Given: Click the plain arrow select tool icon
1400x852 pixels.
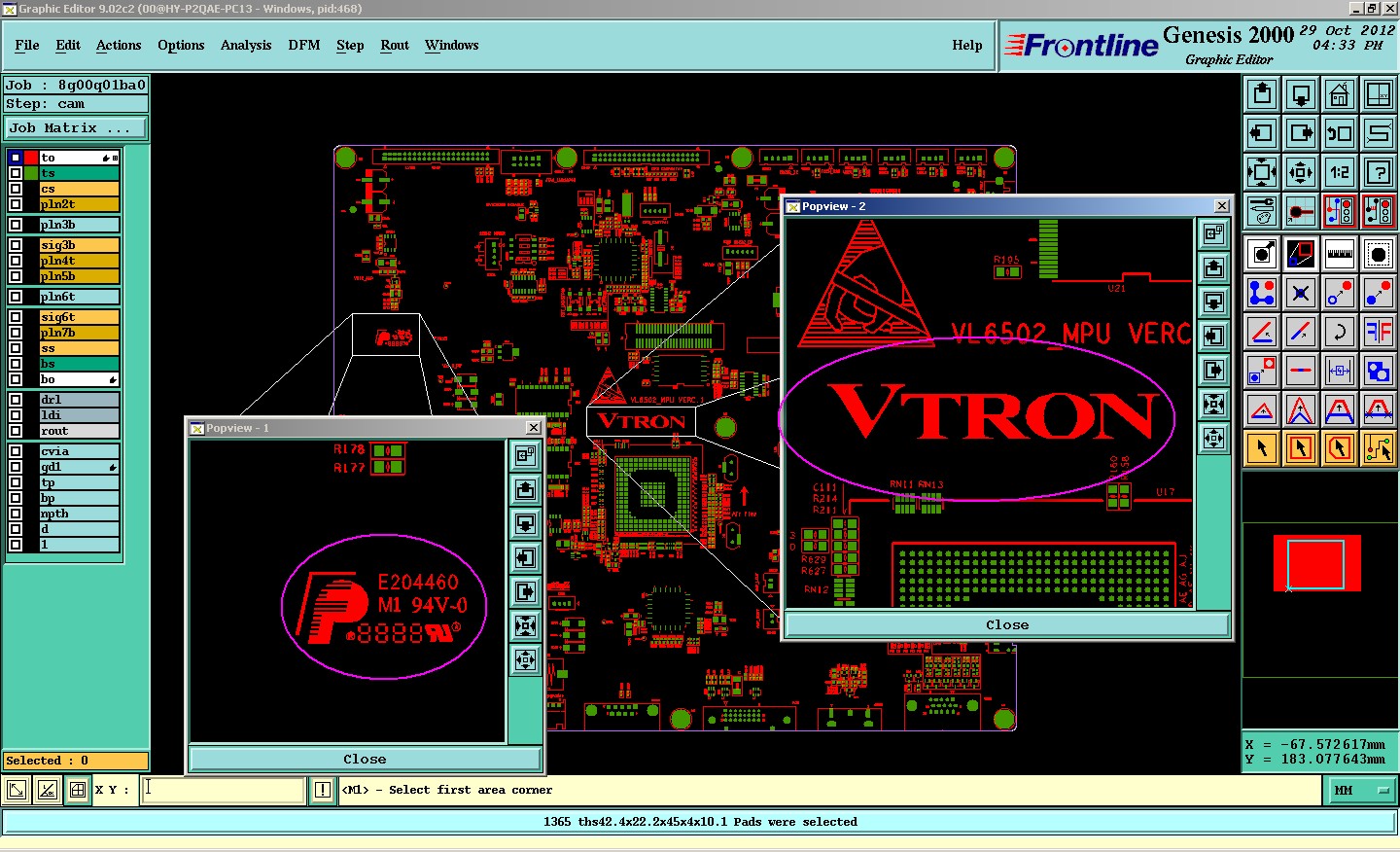Looking at the screenshot, I should 1262,448.
